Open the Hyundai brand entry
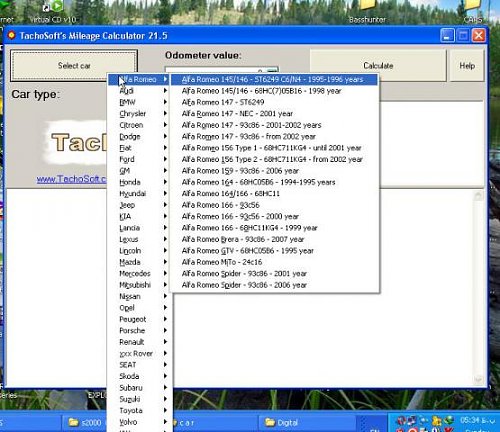500x432 pixels. (140, 193)
